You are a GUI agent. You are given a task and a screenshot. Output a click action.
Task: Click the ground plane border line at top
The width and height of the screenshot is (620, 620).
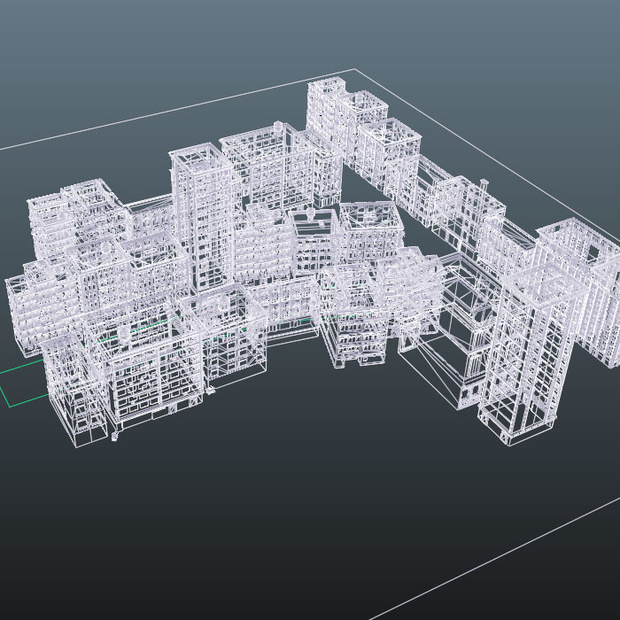[177, 110]
